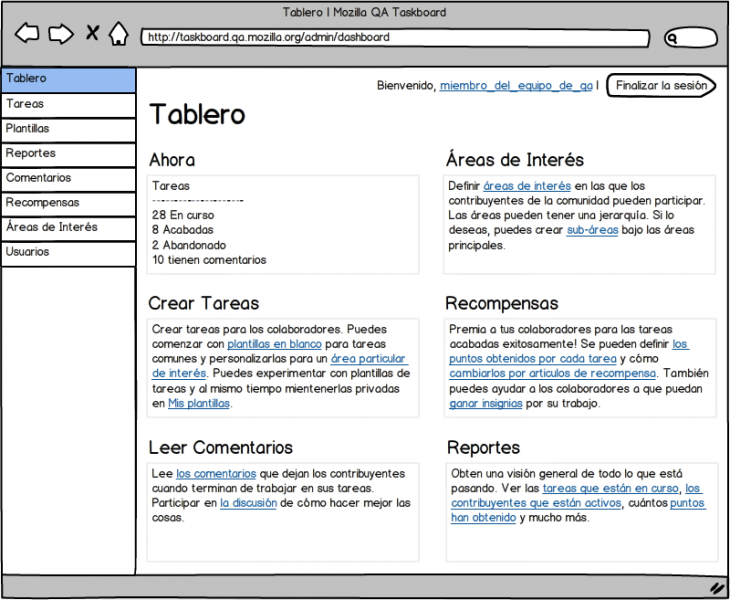This screenshot has width=730, height=600.
Task: Click the stop loading X icon
Action: pos(93,33)
